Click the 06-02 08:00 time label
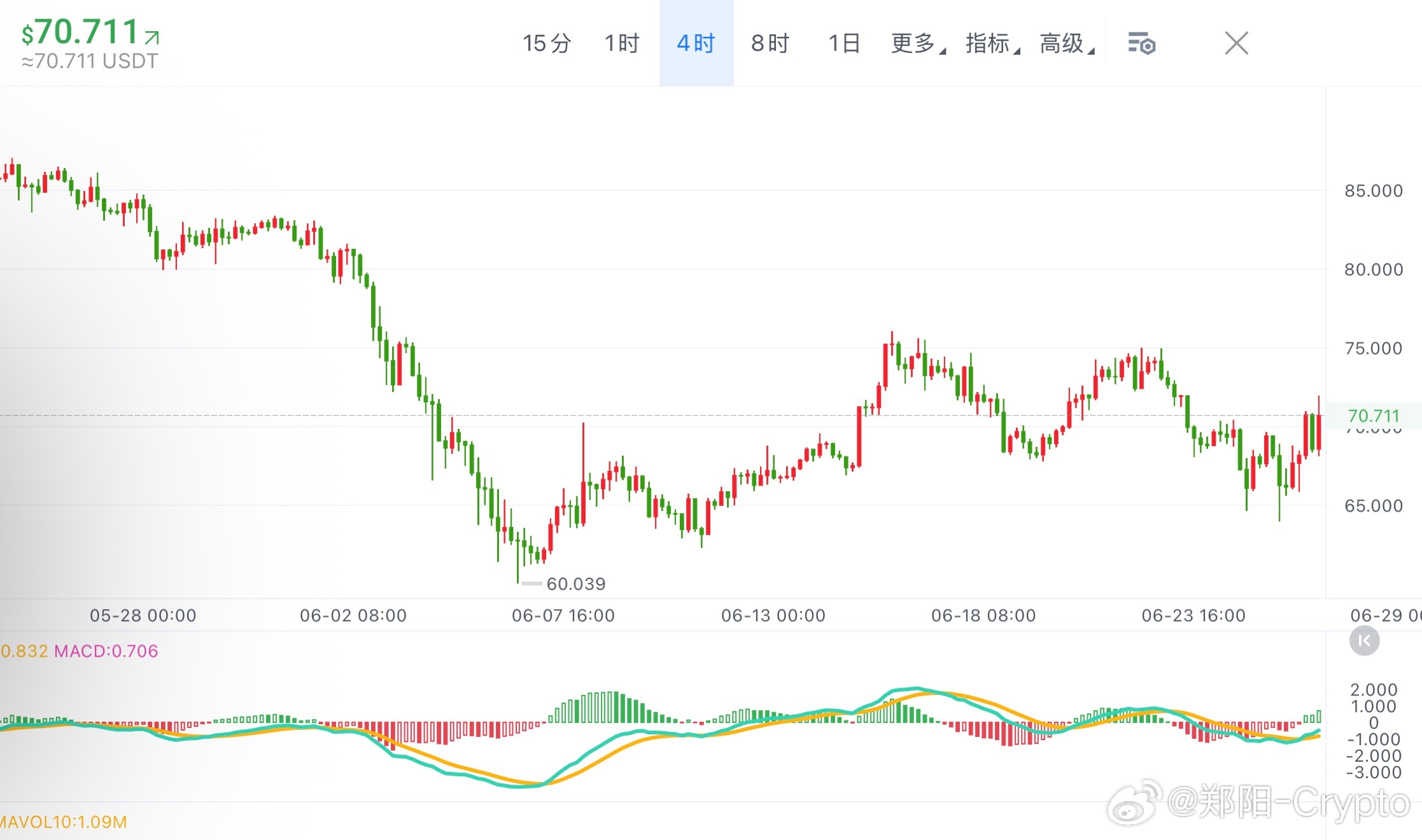The width and height of the screenshot is (1422, 840). click(x=353, y=615)
